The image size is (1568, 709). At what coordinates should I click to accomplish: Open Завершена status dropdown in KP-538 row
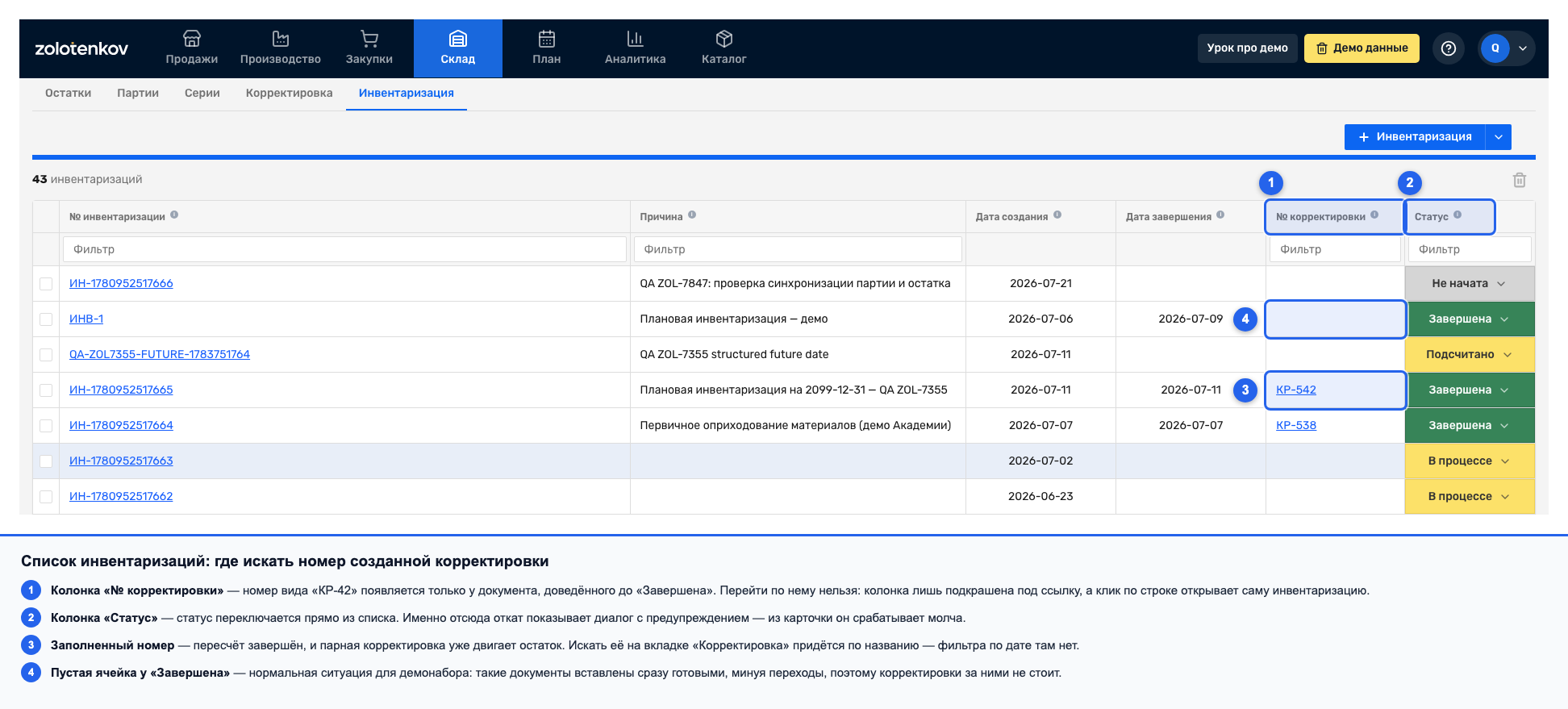1470,426
